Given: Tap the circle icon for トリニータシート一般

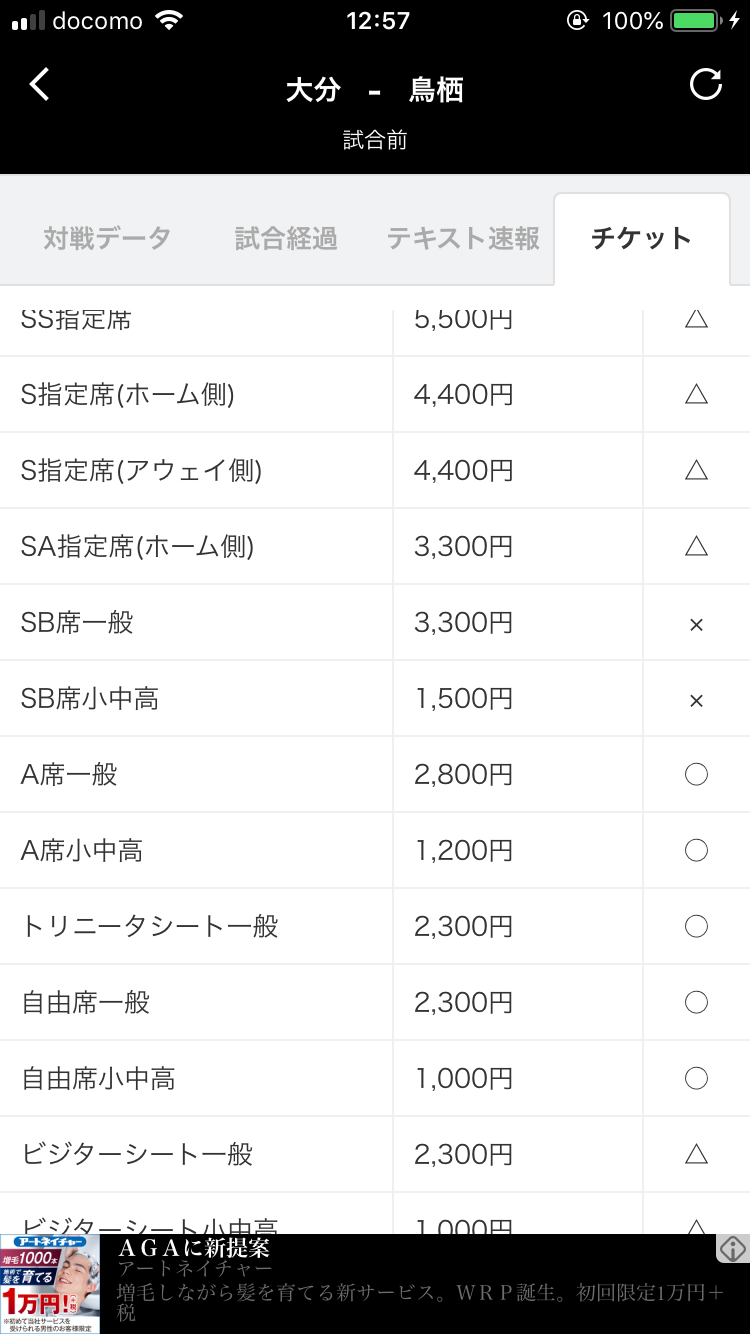Looking at the screenshot, I should pyautogui.click(x=697, y=926).
